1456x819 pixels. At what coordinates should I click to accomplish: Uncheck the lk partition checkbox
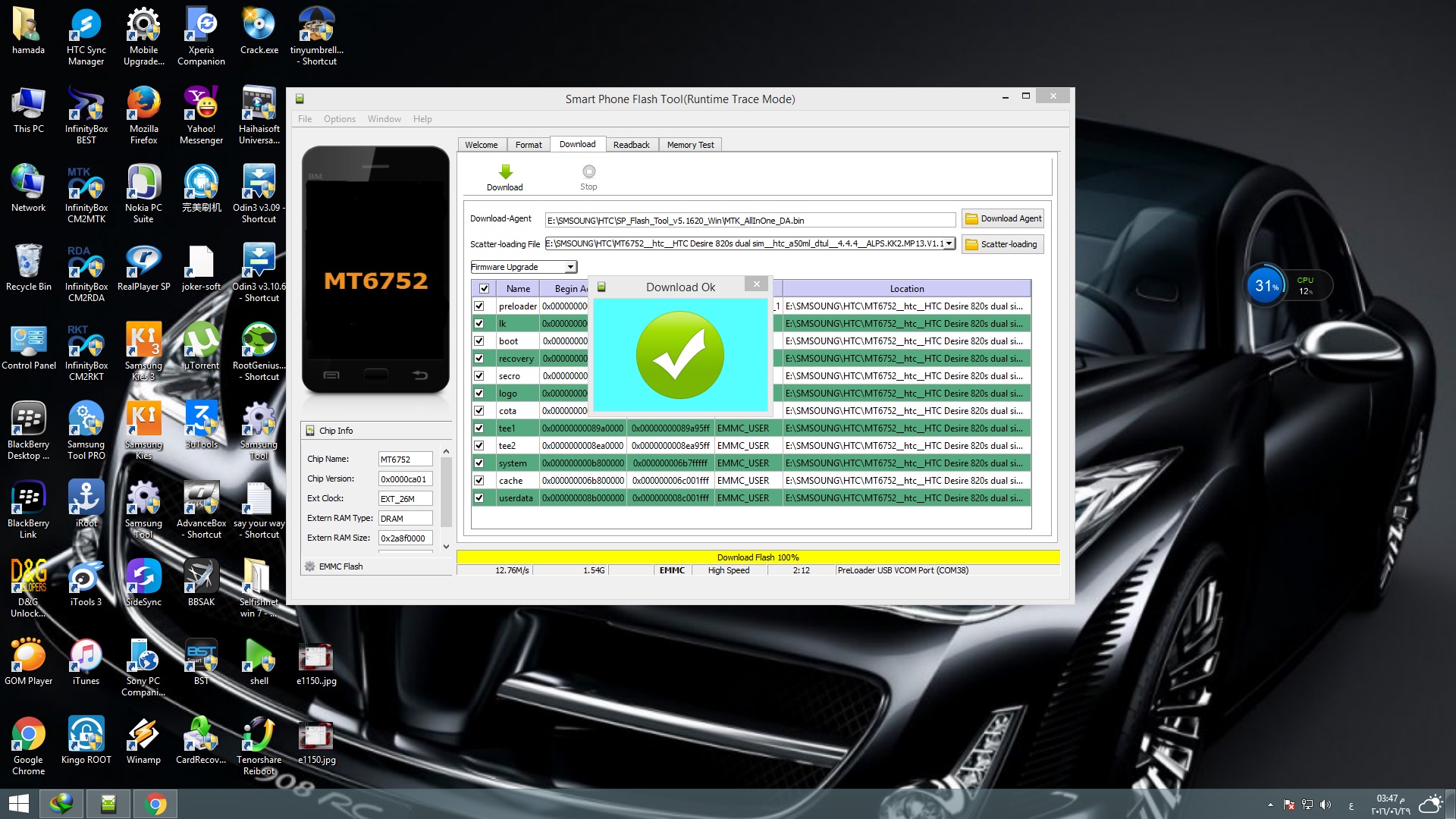point(479,324)
